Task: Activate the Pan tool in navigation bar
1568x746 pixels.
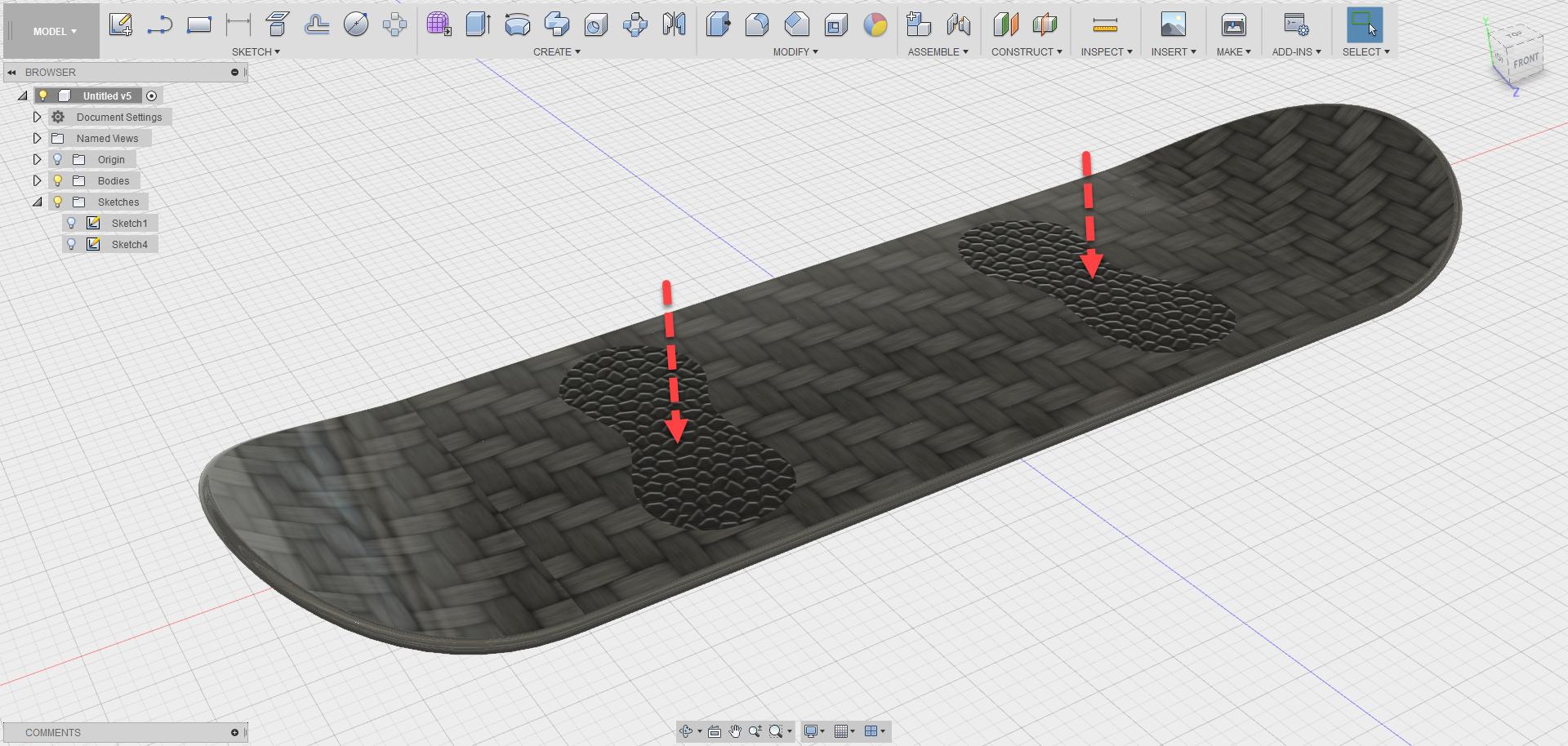Action: click(734, 731)
